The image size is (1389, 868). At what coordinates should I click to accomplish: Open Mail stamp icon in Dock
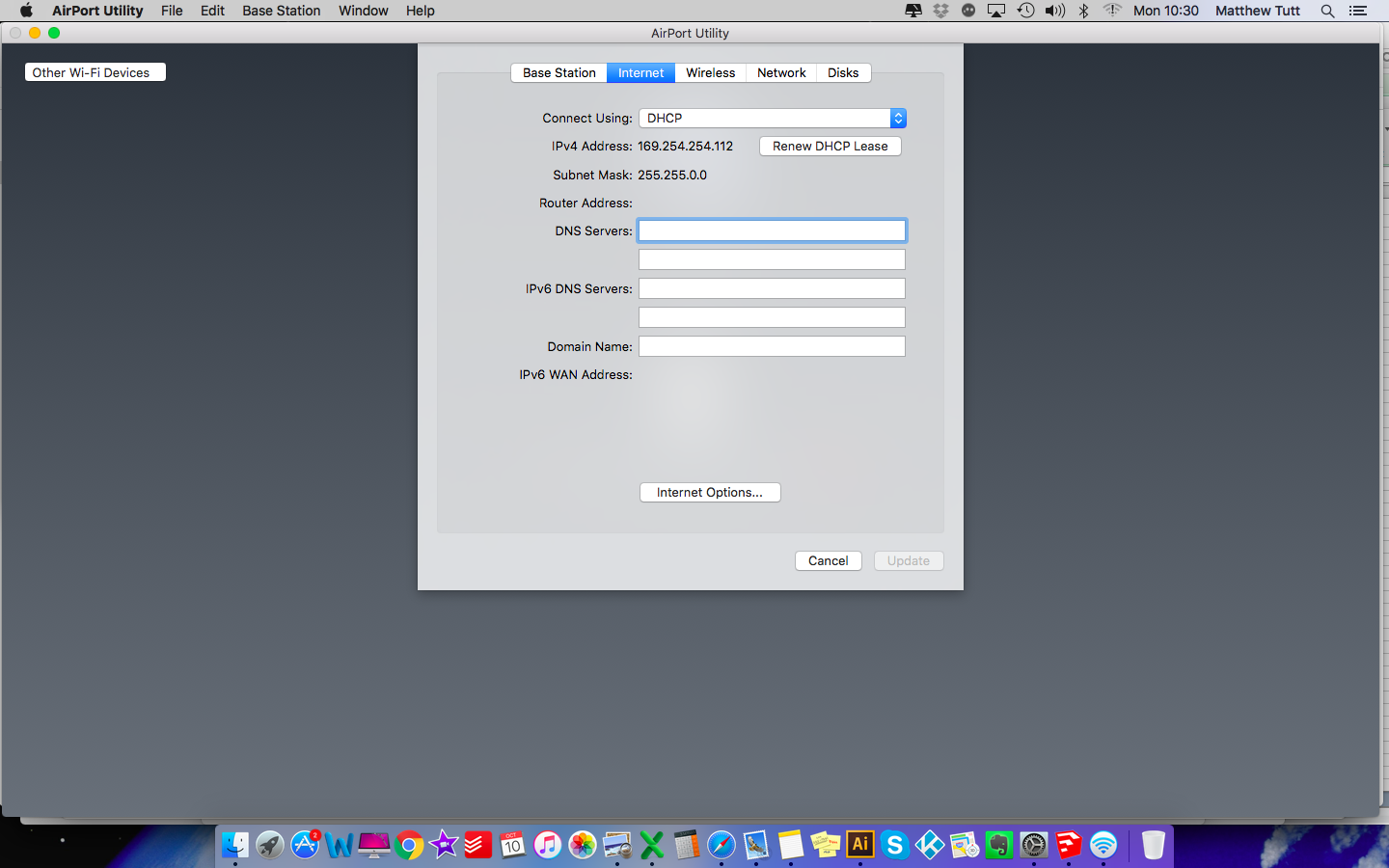[x=756, y=846]
